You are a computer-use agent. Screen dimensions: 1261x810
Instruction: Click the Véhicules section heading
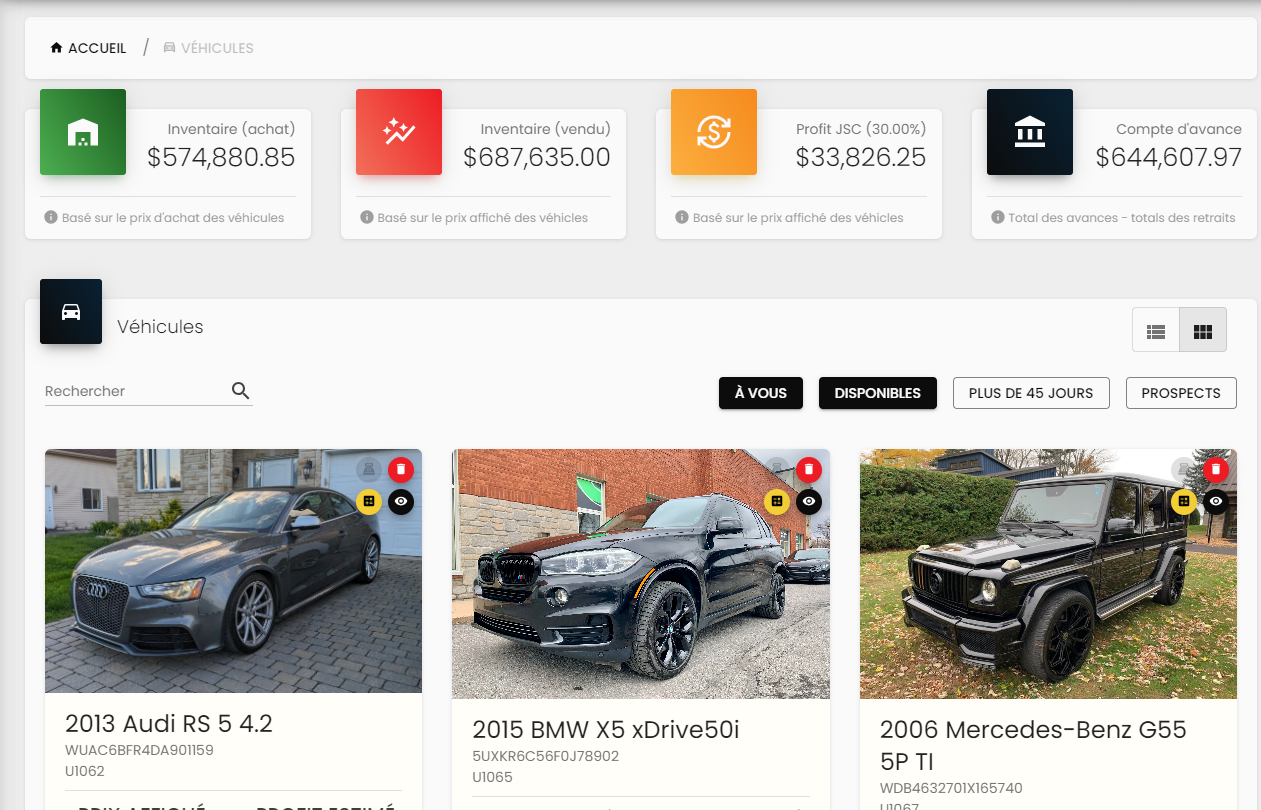160,327
